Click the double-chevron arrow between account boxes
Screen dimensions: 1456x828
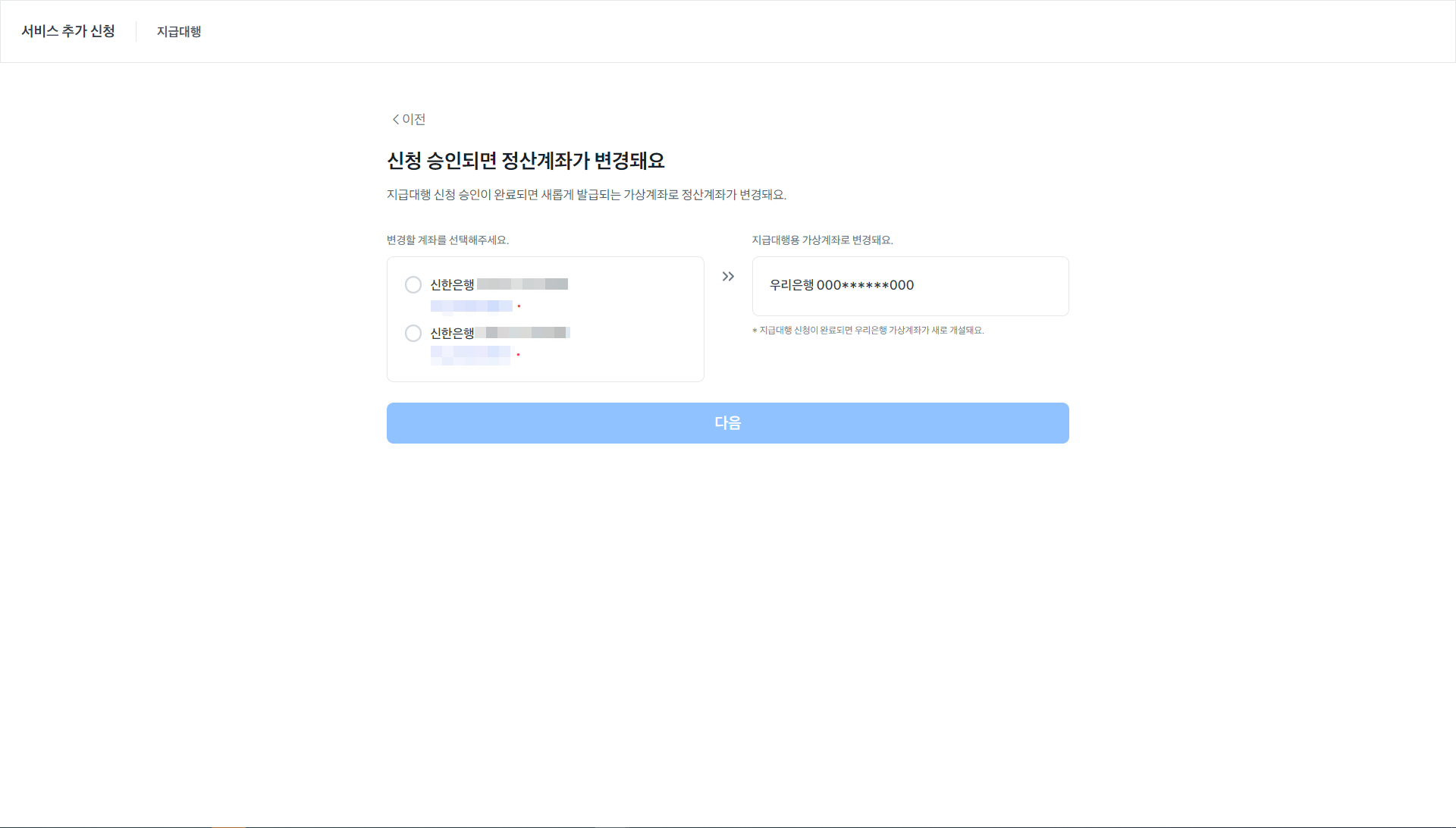(x=728, y=277)
